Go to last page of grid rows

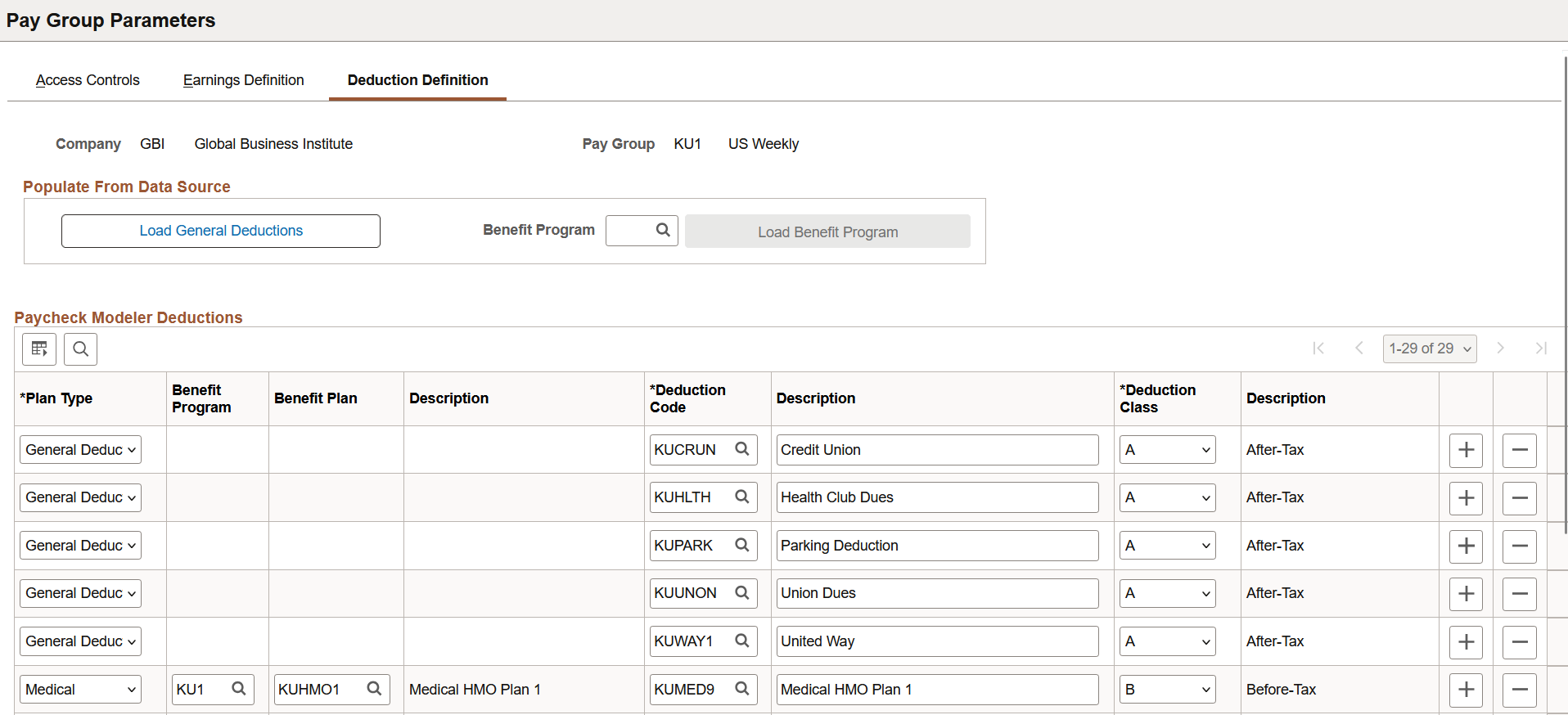click(x=1541, y=349)
